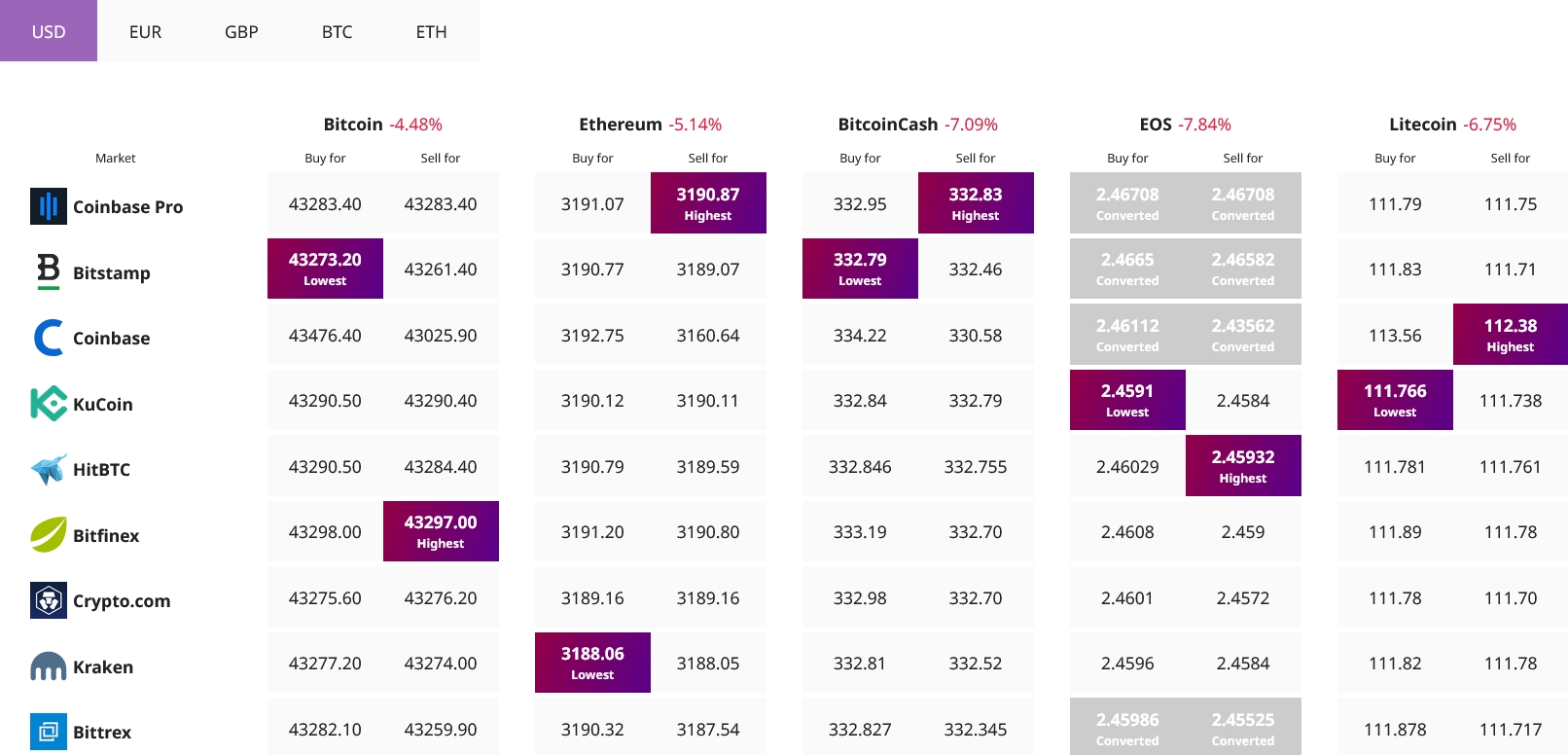Switch to the EUR currency tab

pos(145,31)
